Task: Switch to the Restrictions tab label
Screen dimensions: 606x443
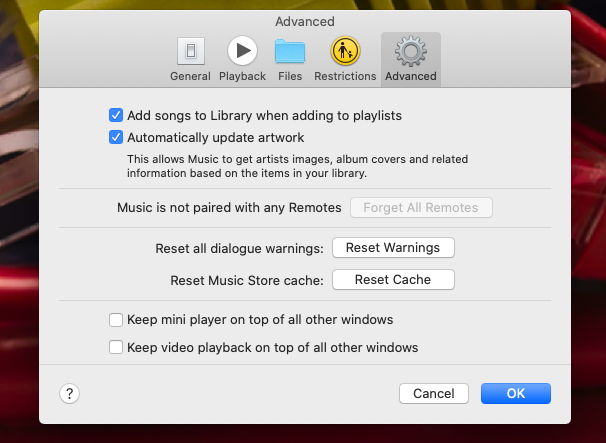Action: point(345,76)
